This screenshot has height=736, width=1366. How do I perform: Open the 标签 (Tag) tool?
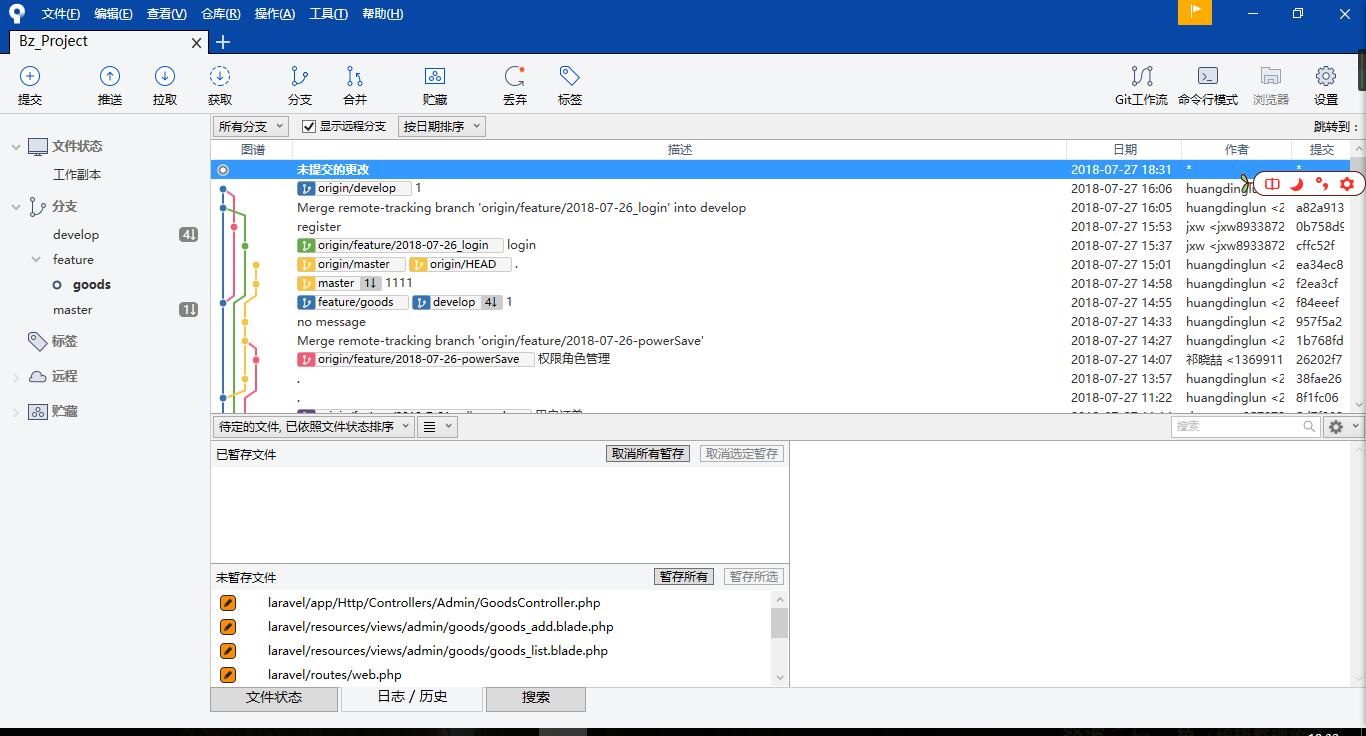(569, 84)
